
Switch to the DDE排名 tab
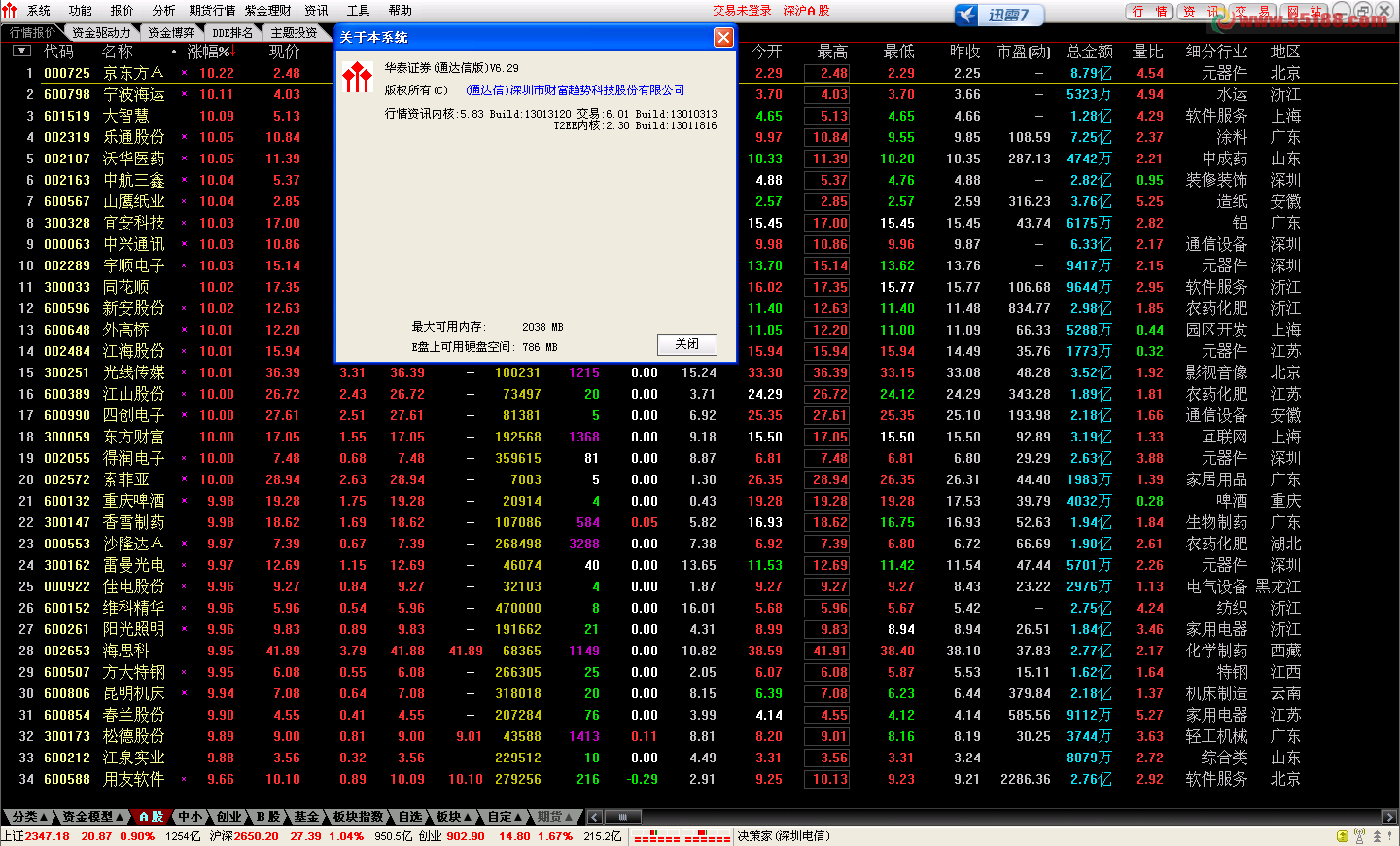point(232,32)
